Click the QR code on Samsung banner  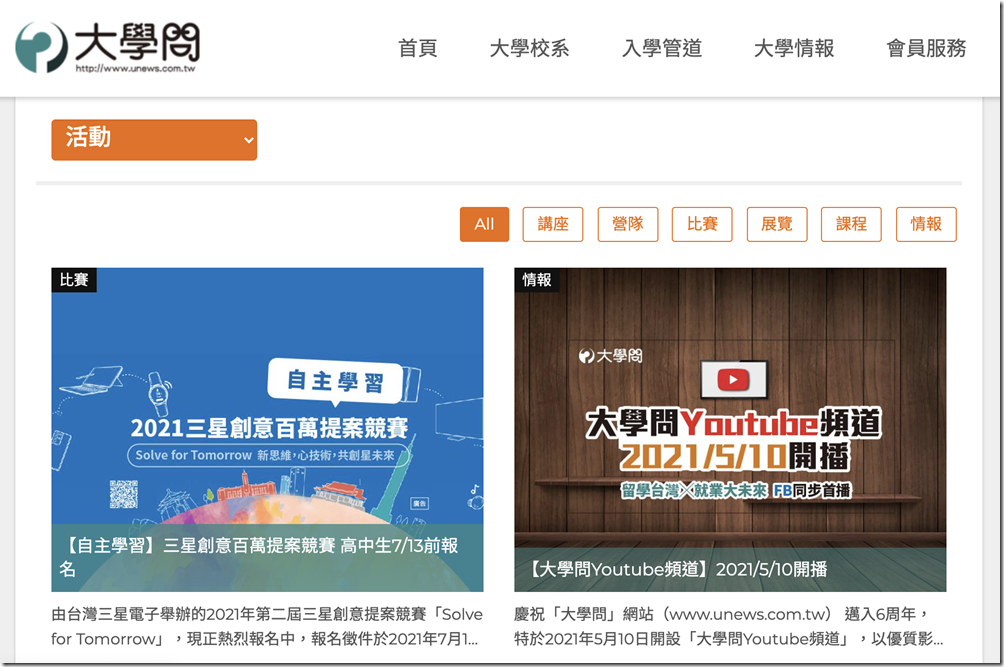123,494
